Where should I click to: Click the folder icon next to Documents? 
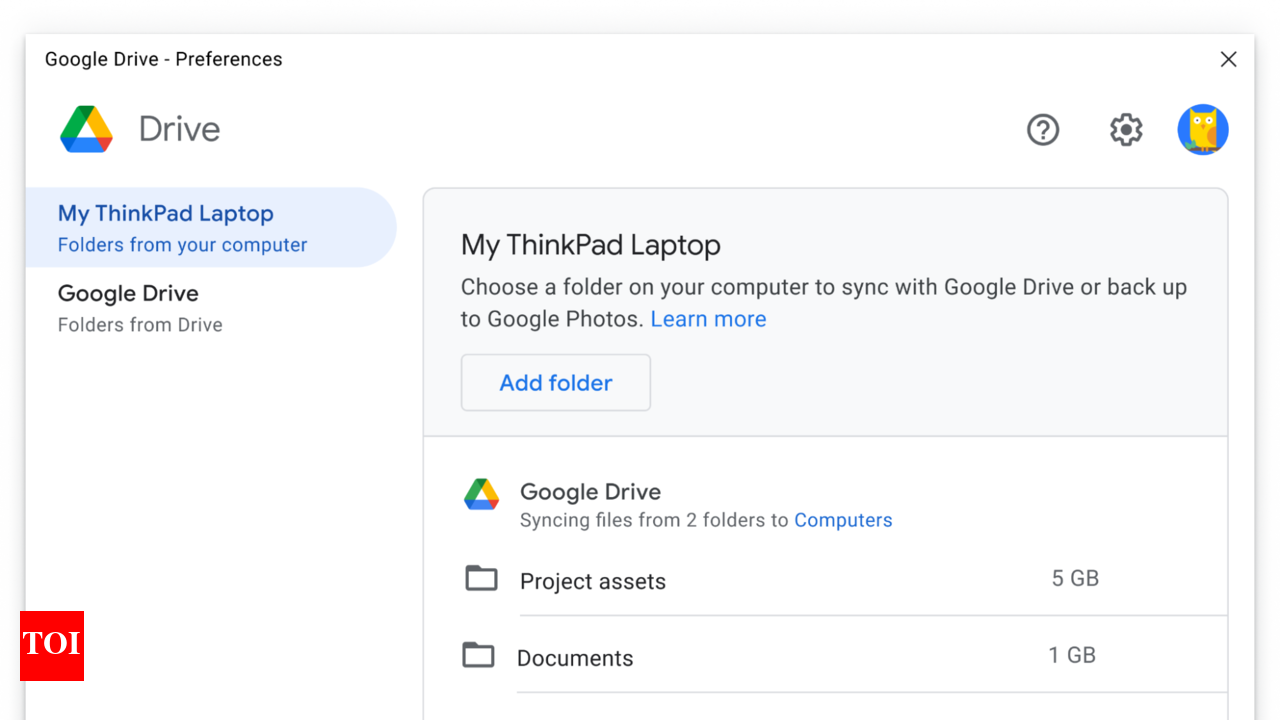pyautogui.click(x=478, y=655)
